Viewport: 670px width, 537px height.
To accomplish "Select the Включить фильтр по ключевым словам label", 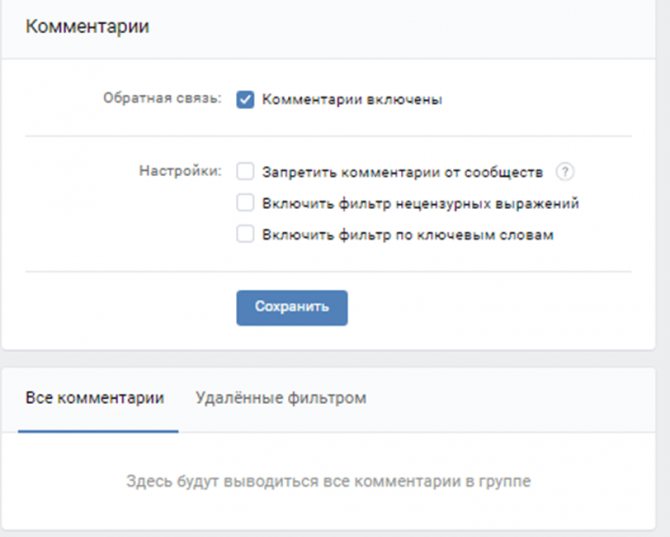I will (x=408, y=235).
